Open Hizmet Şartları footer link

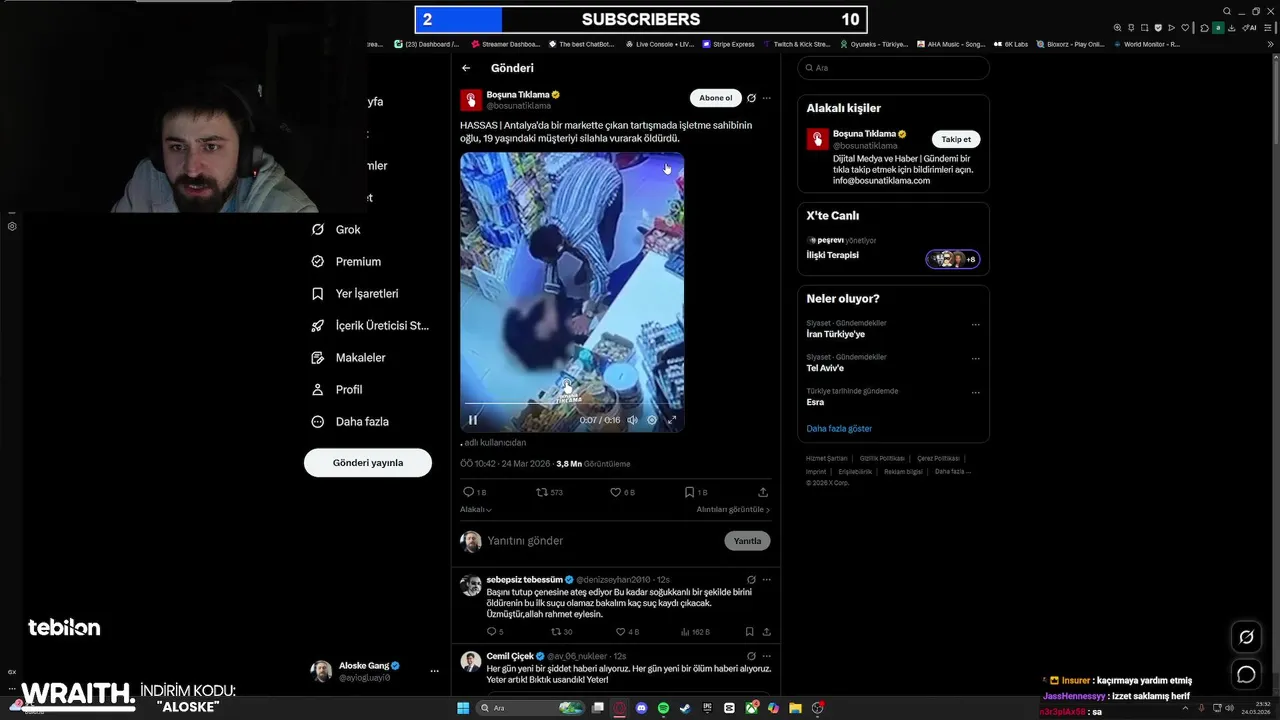tap(828, 458)
